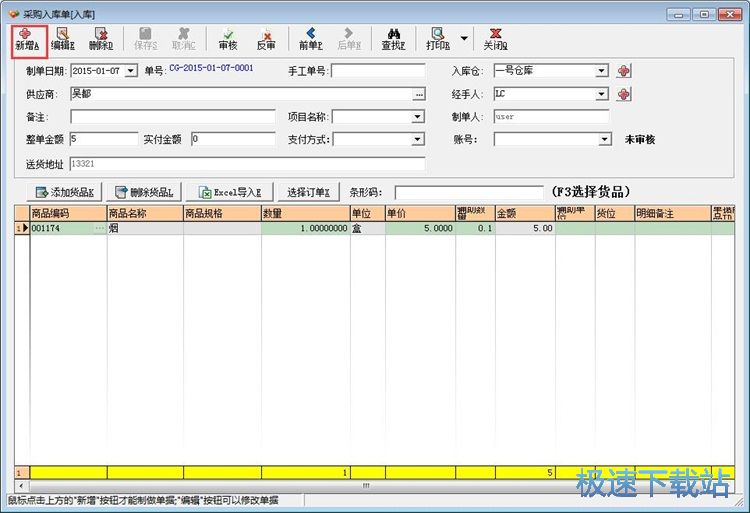Click the 删除货品 button
Viewport: 750px width, 513px height.
point(145,192)
